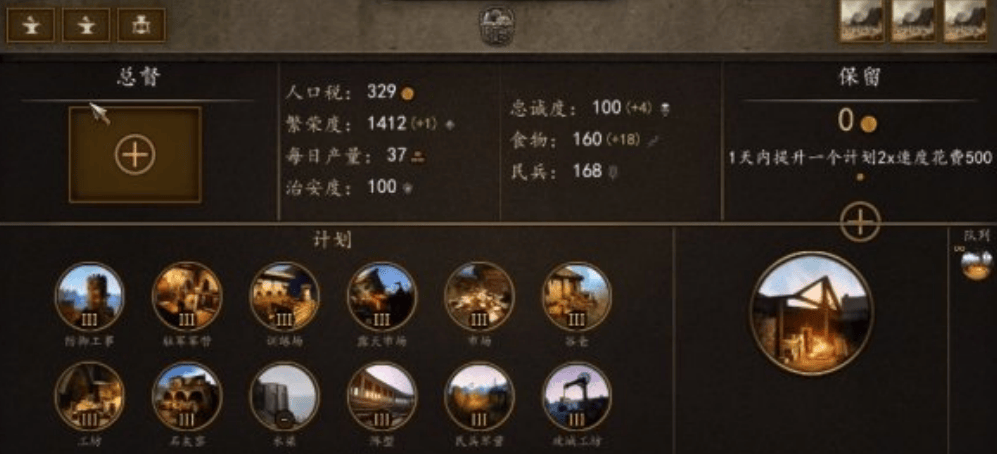Open the second anvil workshop icon

click(86, 25)
